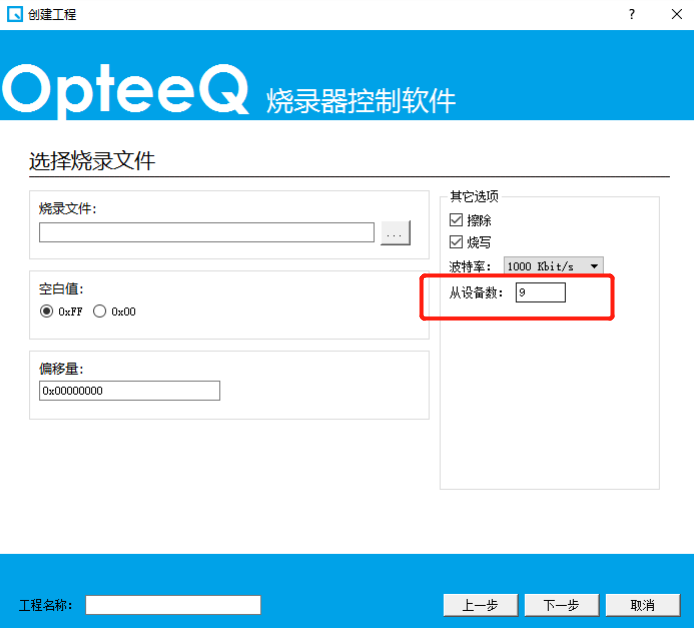Click the 创建工程 window app icon
The width and height of the screenshot is (694, 628).
(x=15, y=14)
